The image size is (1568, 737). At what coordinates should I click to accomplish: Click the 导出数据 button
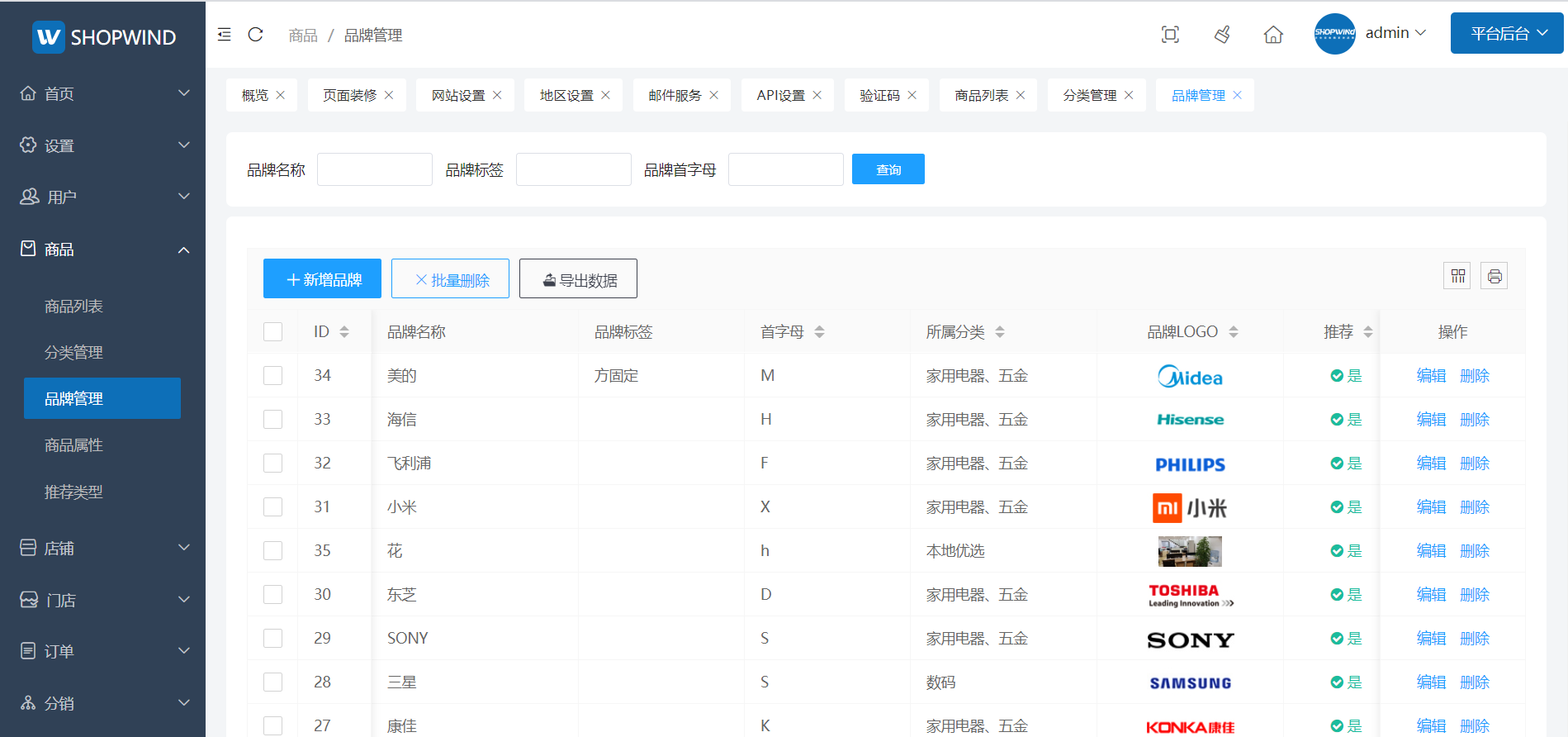(578, 278)
